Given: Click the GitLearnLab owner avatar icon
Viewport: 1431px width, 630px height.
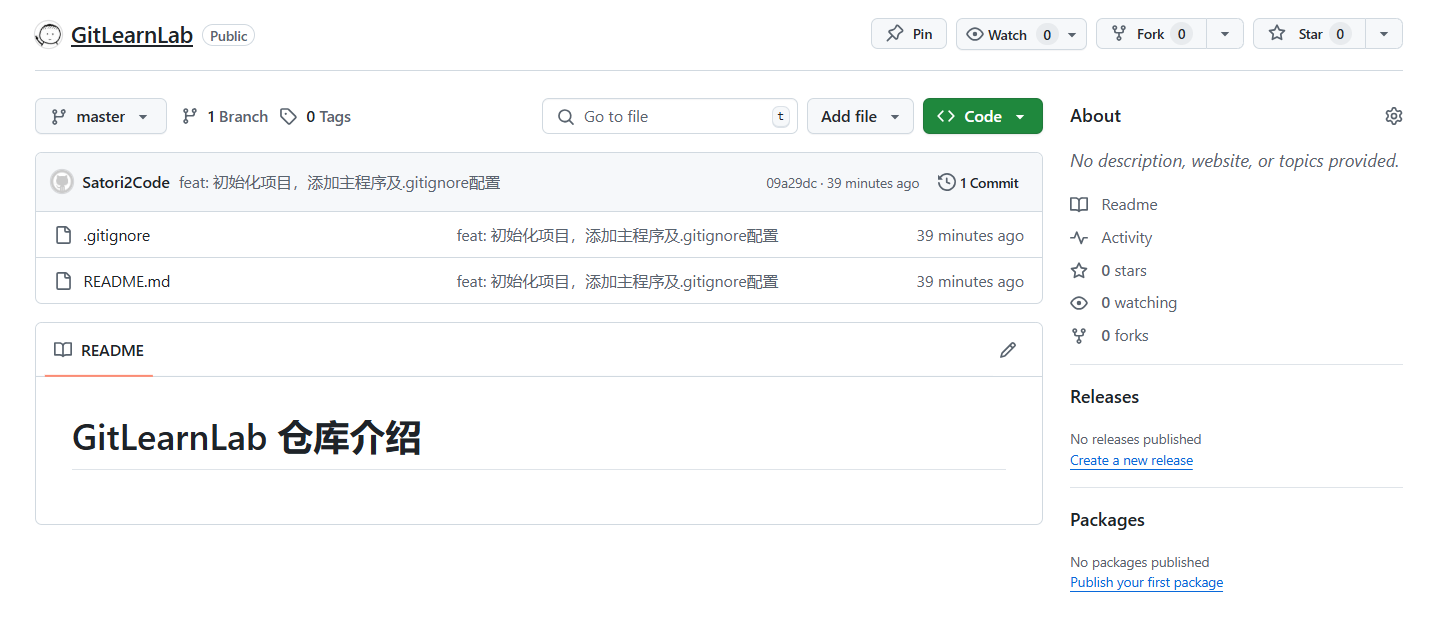Looking at the screenshot, I should (x=48, y=35).
